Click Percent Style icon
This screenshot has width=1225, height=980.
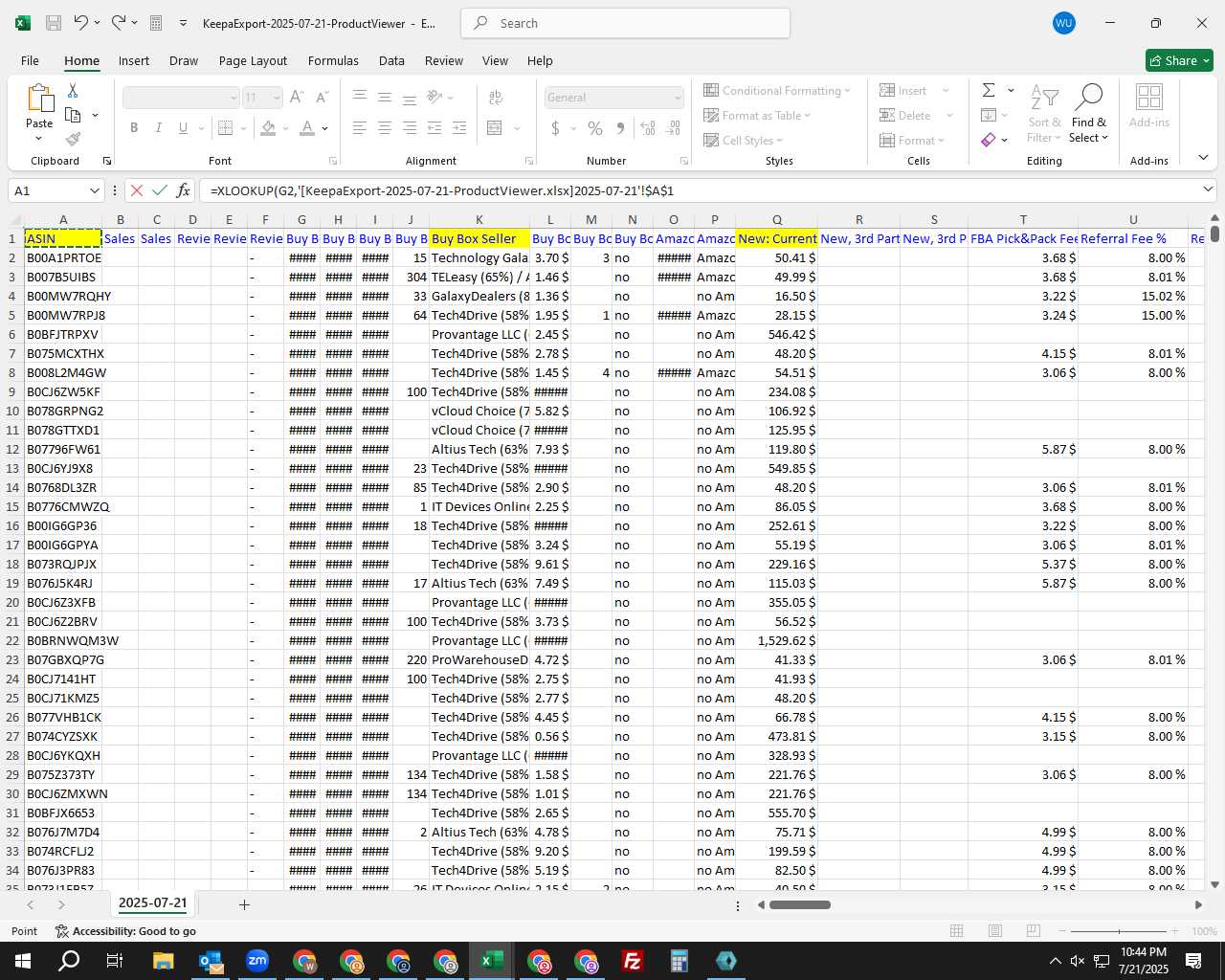595,128
